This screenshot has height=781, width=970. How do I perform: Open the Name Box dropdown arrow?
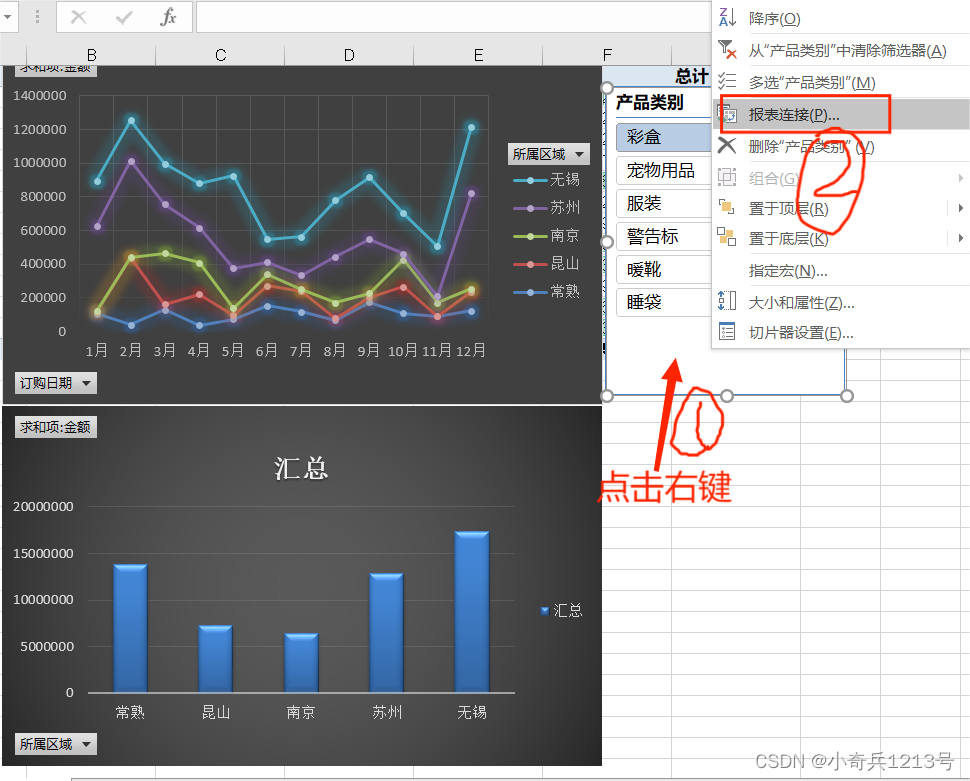click(7, 17)
